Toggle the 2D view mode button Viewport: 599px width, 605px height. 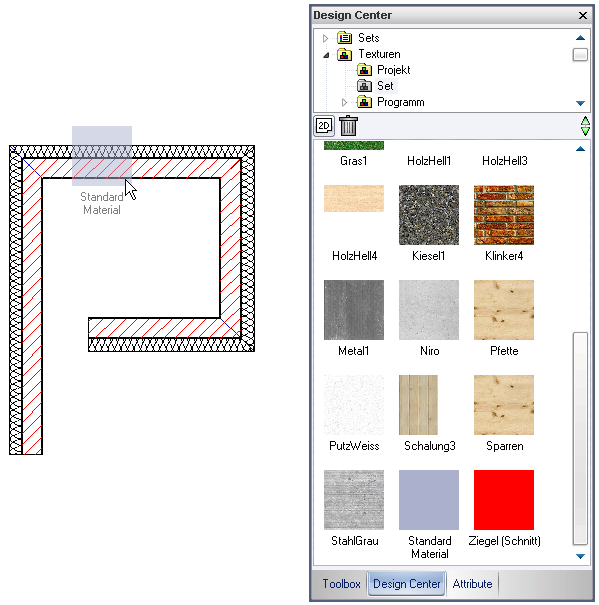[324, 126]
